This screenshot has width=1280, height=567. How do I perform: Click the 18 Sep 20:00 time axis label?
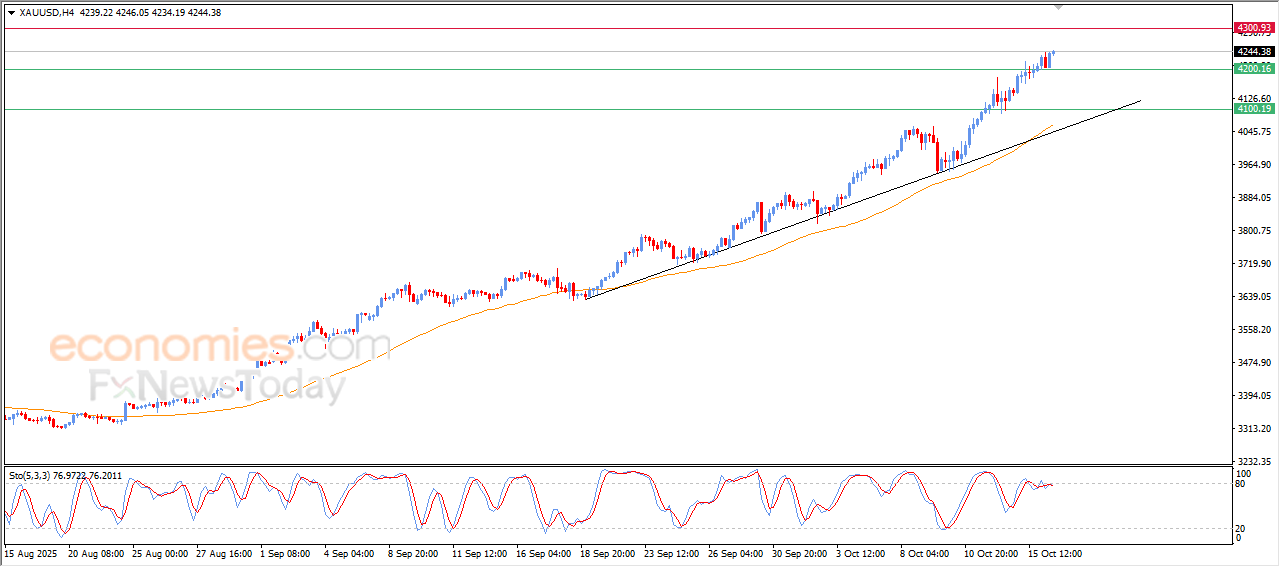click(608, 553)
